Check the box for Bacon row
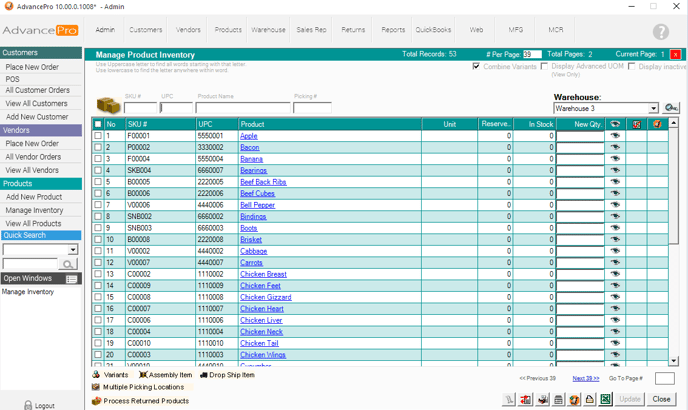Image resolution: width=688 pixels, height=410 pixels. point(97,147)
